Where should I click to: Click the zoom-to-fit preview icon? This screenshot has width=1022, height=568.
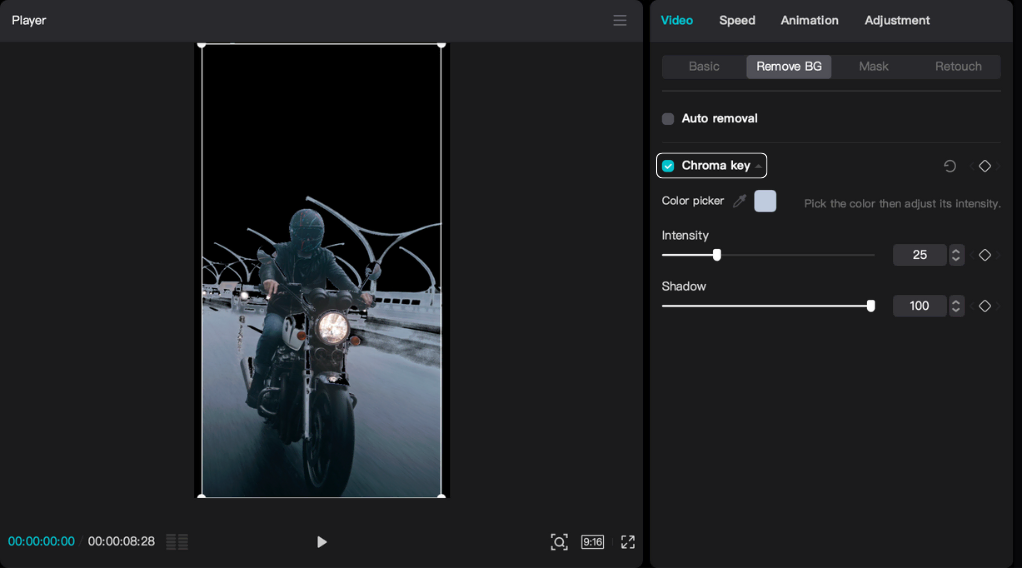coord(559,542)
